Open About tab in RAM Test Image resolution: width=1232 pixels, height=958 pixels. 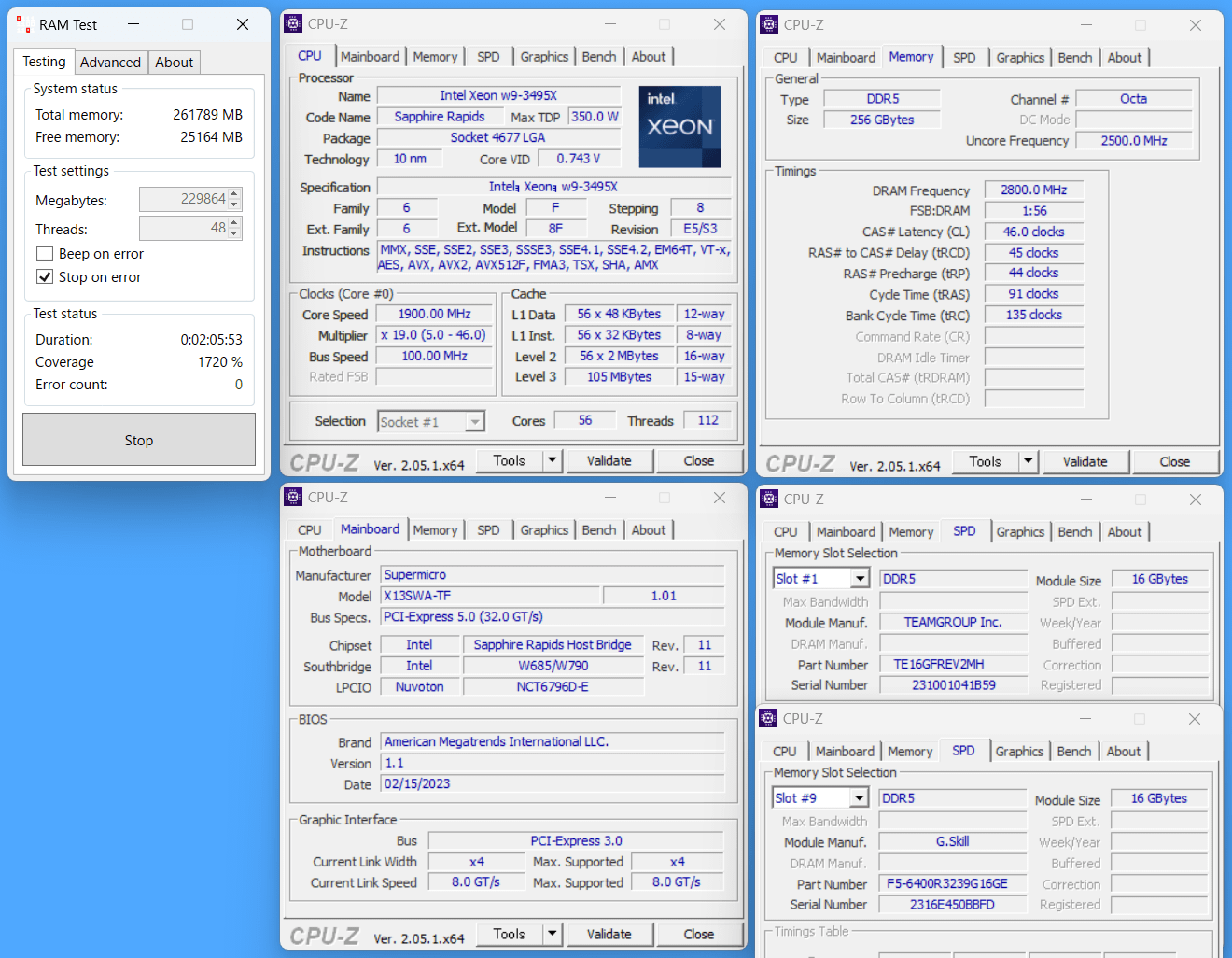pos(175,63)
